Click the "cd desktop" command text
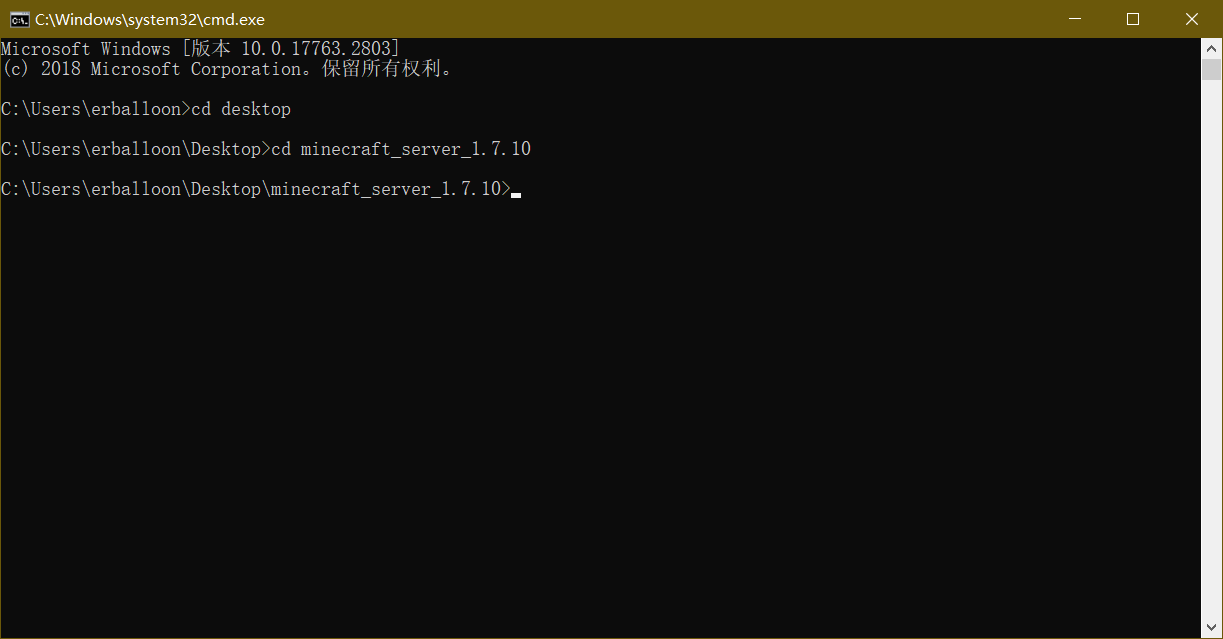Screen dimensions: 1223x639 pyautogui.click(x=241, y=109)
